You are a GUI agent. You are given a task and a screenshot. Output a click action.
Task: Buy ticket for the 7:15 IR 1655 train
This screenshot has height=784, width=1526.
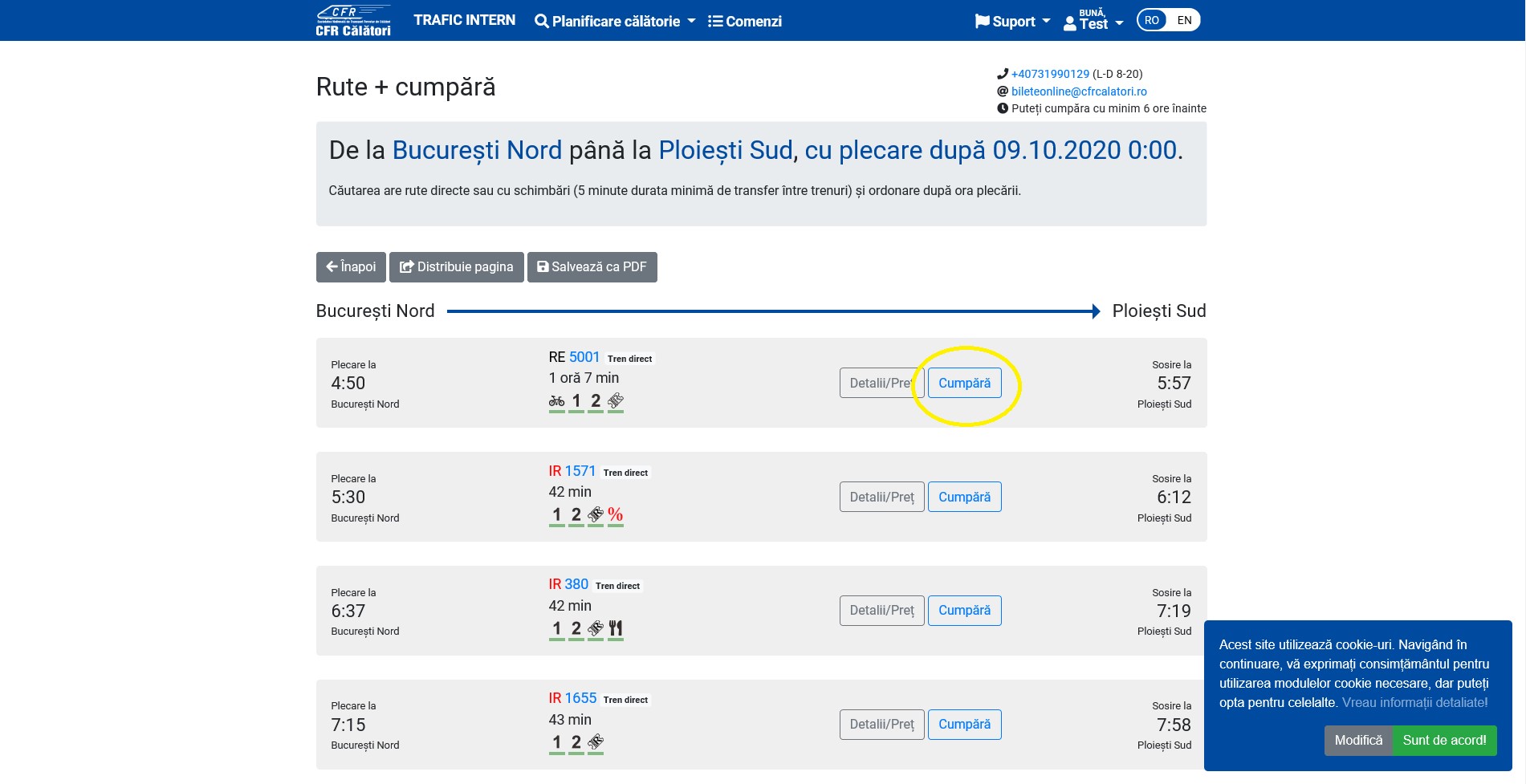965,725
